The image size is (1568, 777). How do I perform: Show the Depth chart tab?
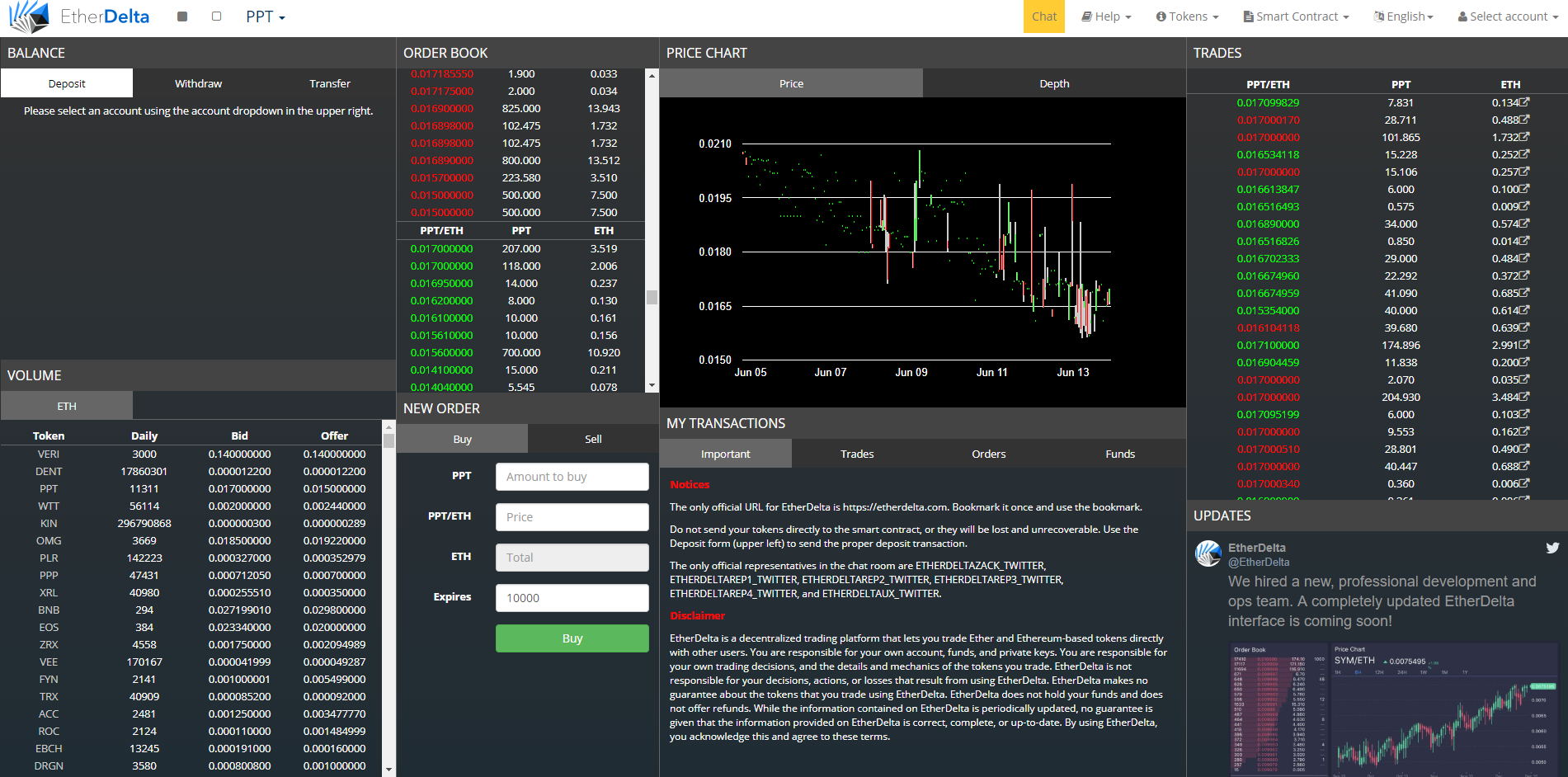[1054, 83]
